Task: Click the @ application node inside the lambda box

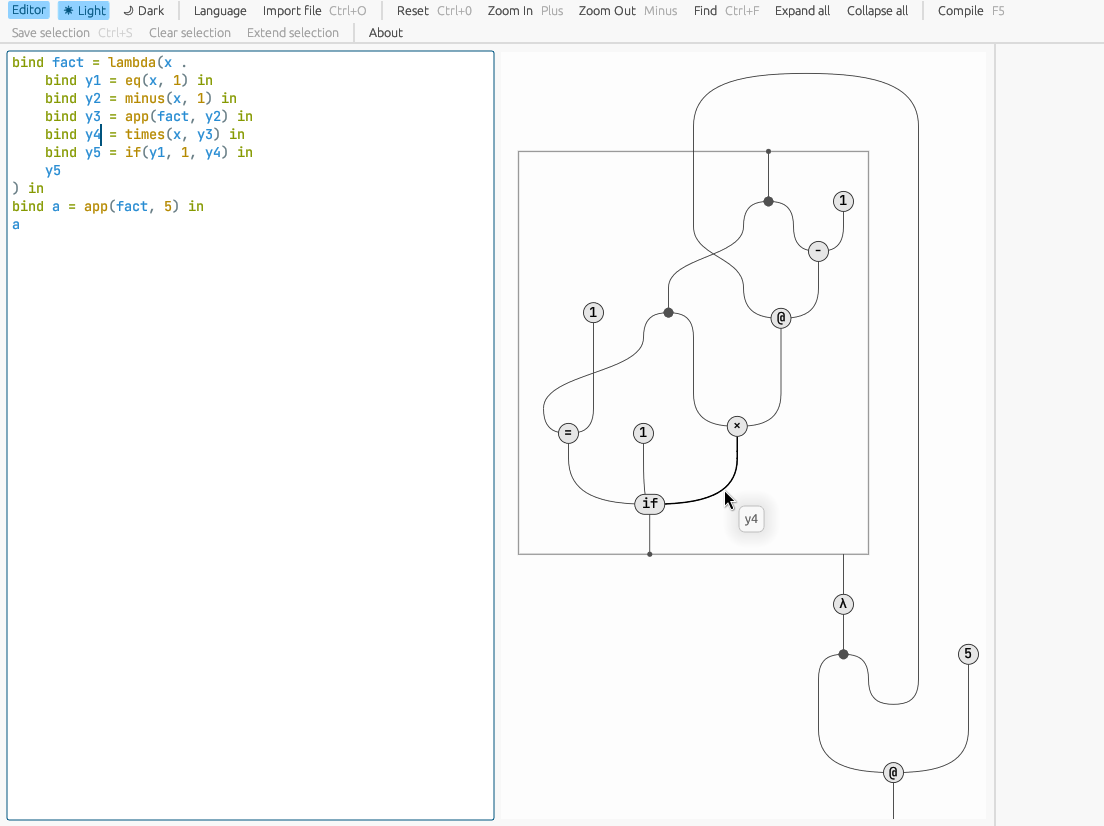Action: (x=781, y=317)
